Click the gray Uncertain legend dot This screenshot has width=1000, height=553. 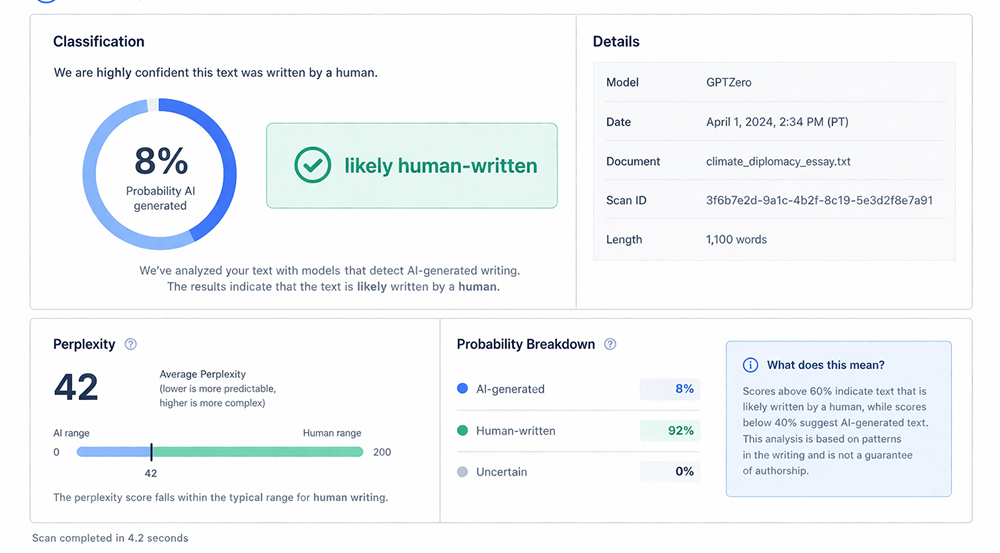(x=462, y=472)
